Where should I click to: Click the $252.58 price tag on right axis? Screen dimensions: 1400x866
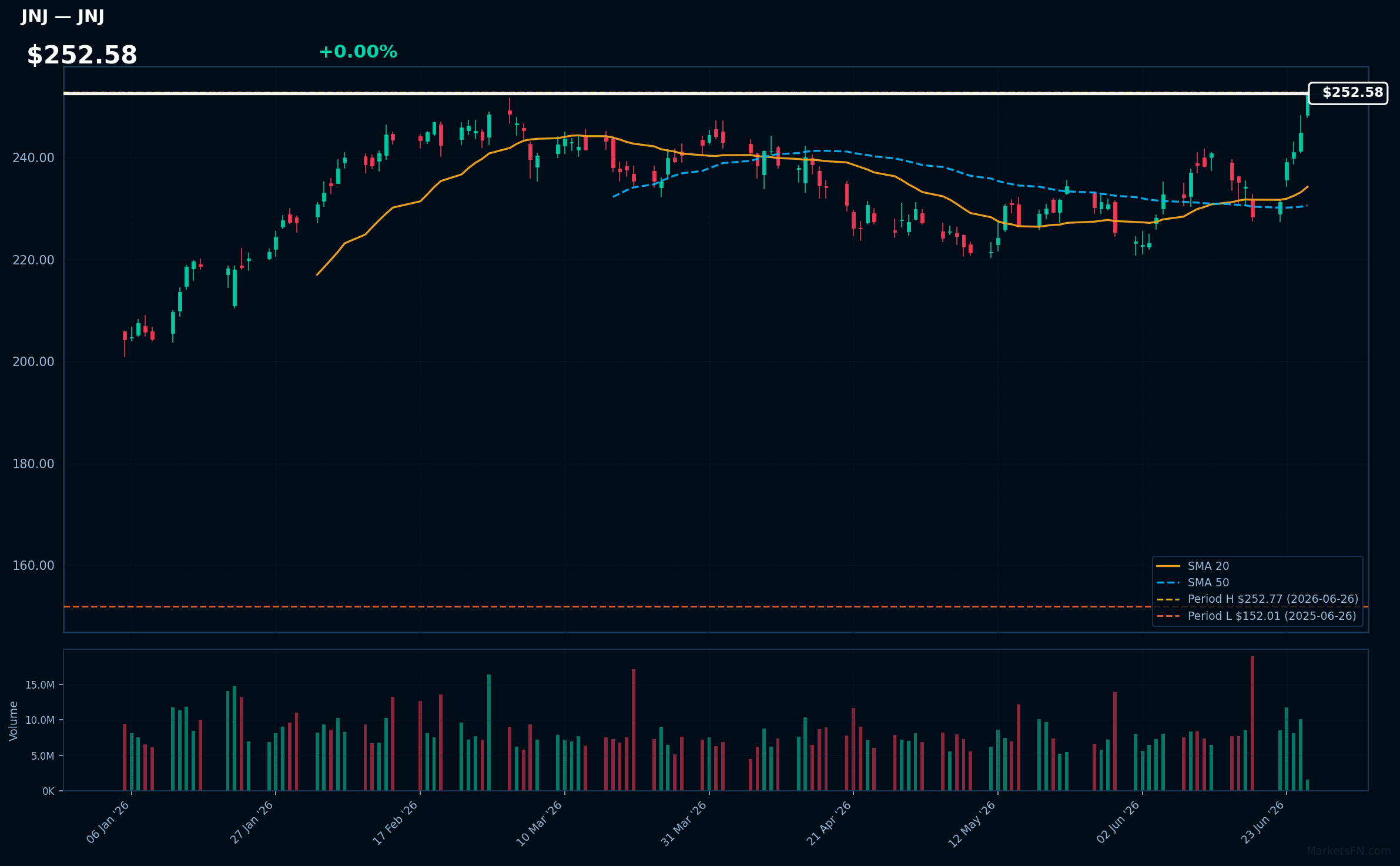[x=1348, y=93]
